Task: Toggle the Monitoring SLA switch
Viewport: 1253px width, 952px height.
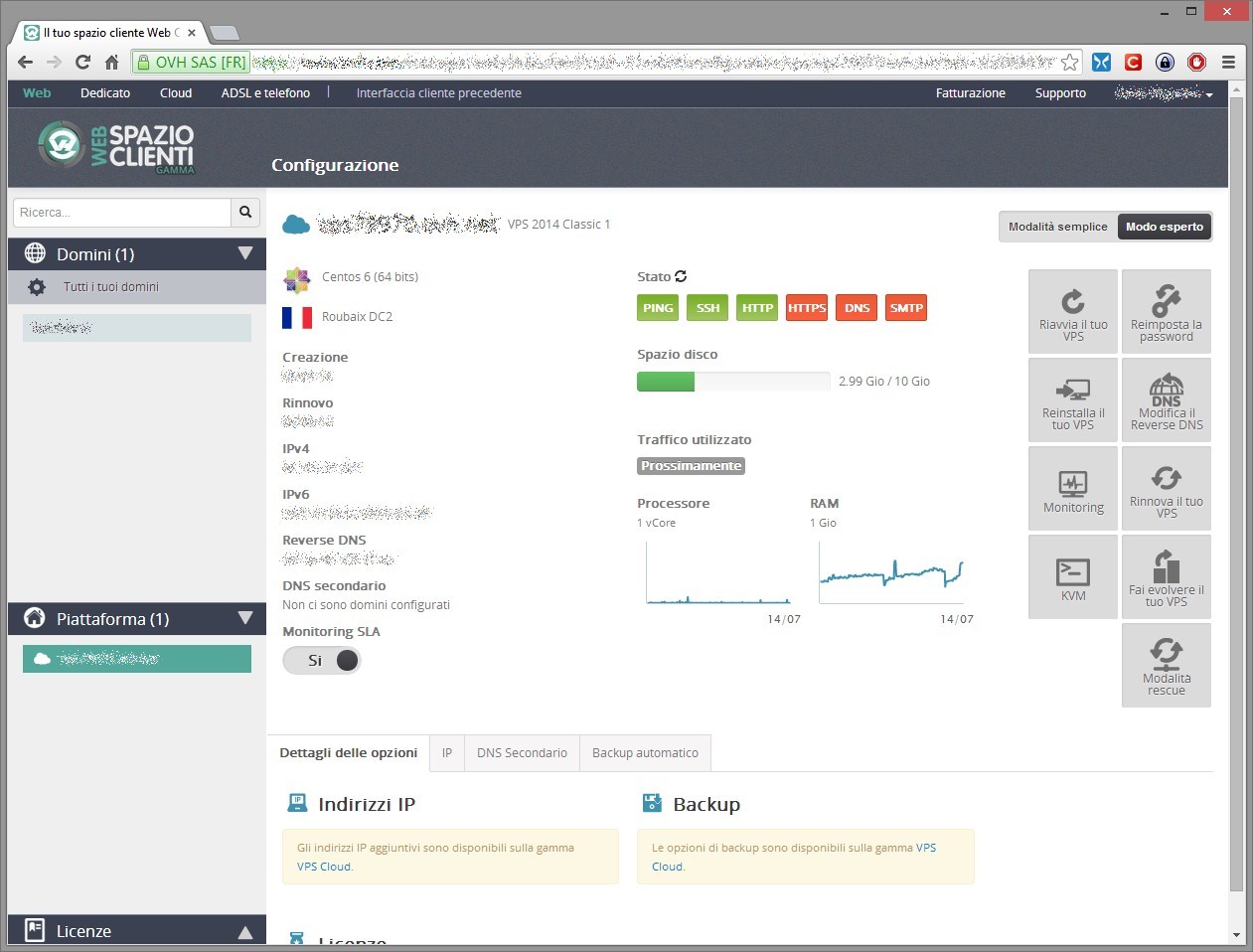Action: 322,661
